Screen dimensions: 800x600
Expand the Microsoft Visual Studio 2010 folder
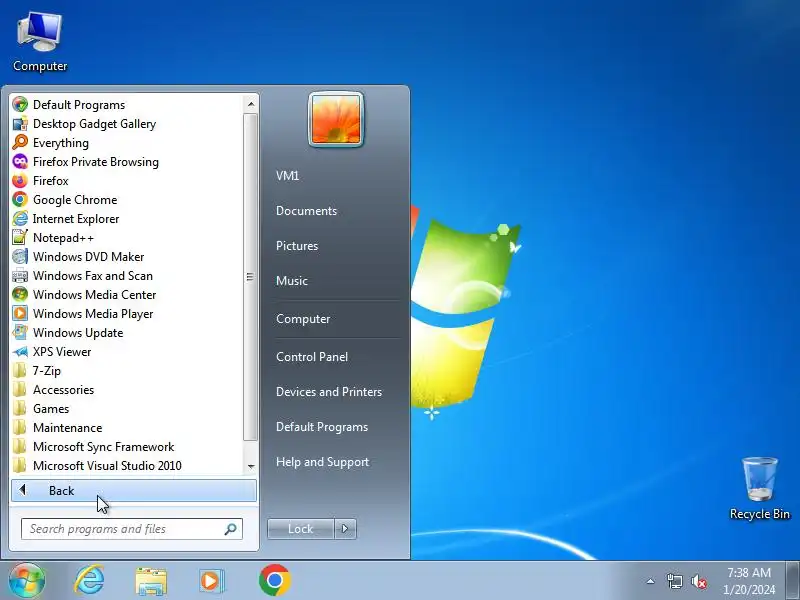point(97,465)
